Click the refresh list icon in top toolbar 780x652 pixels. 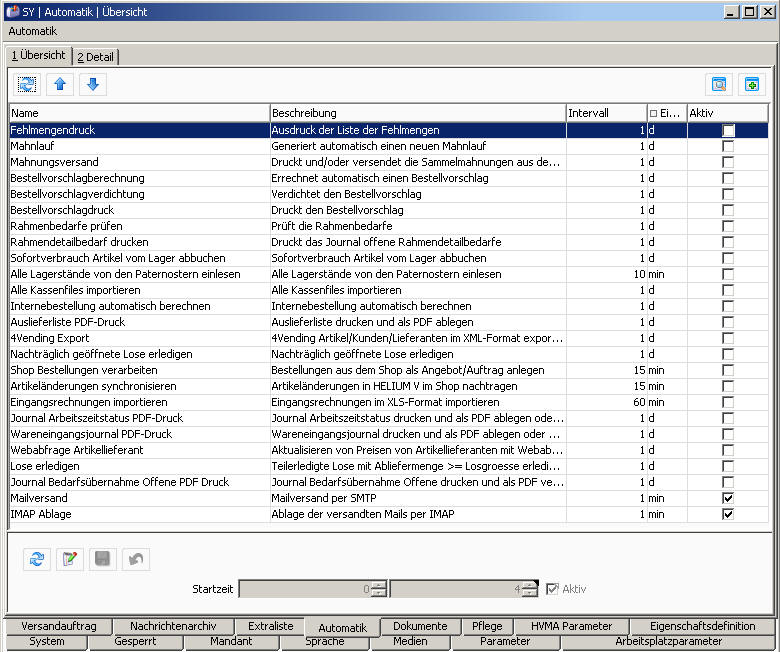pos(26,85)
